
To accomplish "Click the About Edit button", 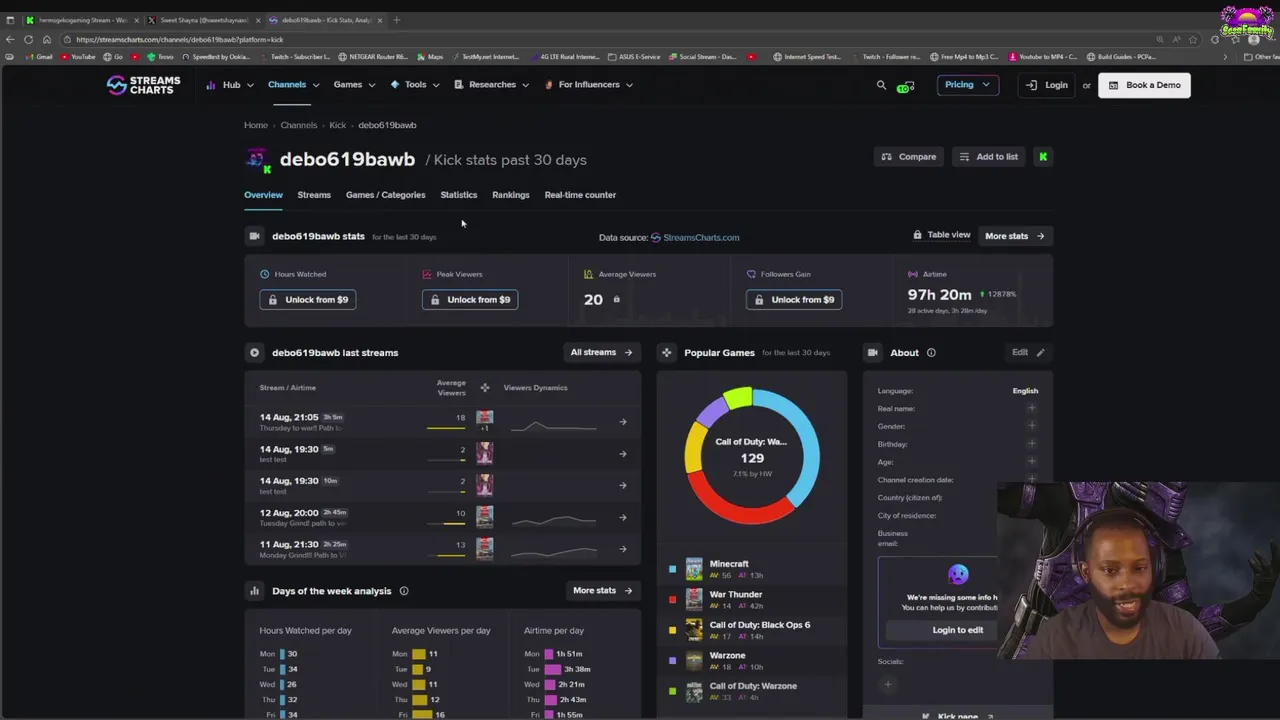I will tap(1027, 352).
